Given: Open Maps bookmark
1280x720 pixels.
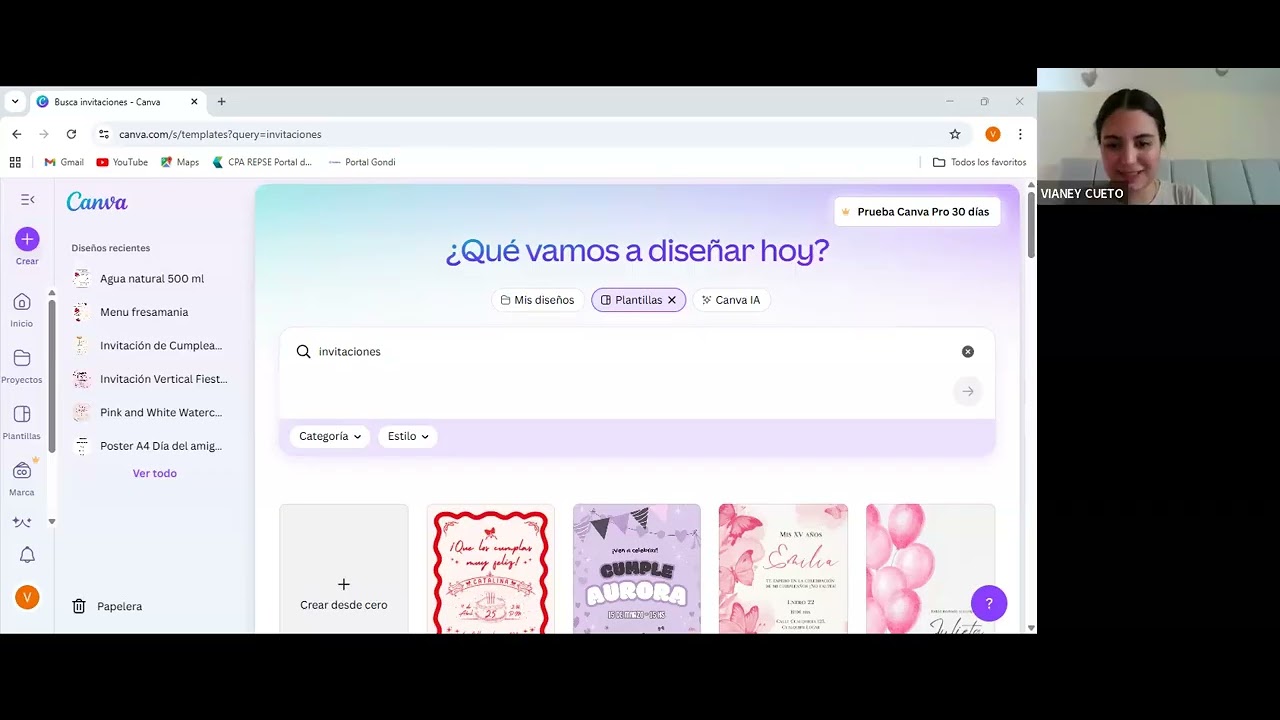Looking at the screenshot, I should click(180, 162).
